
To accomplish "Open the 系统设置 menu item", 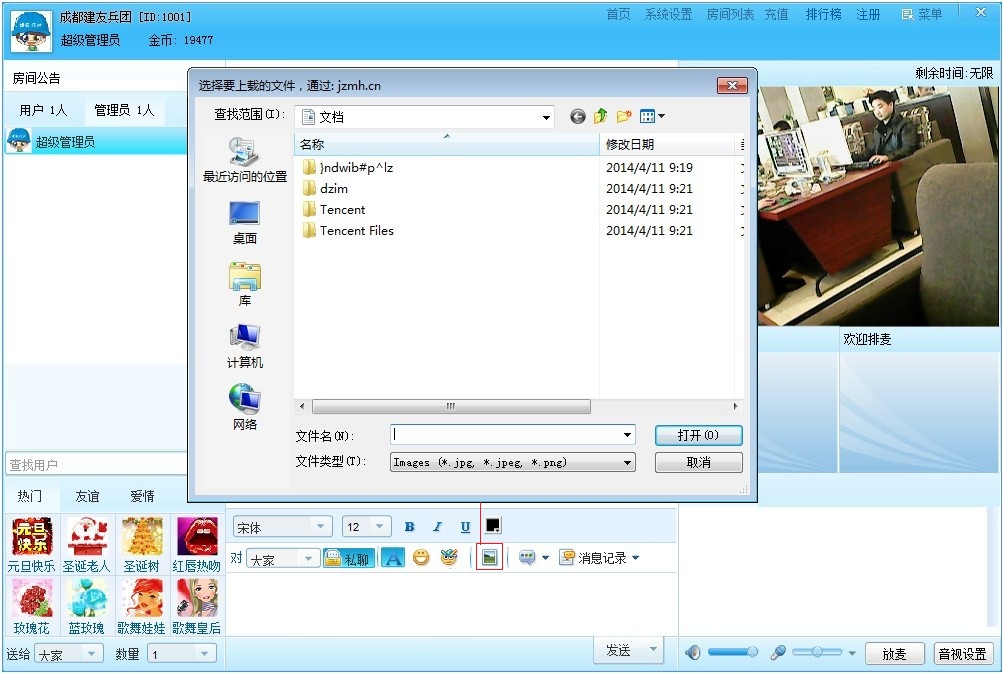I will click(x=668, y=15).
